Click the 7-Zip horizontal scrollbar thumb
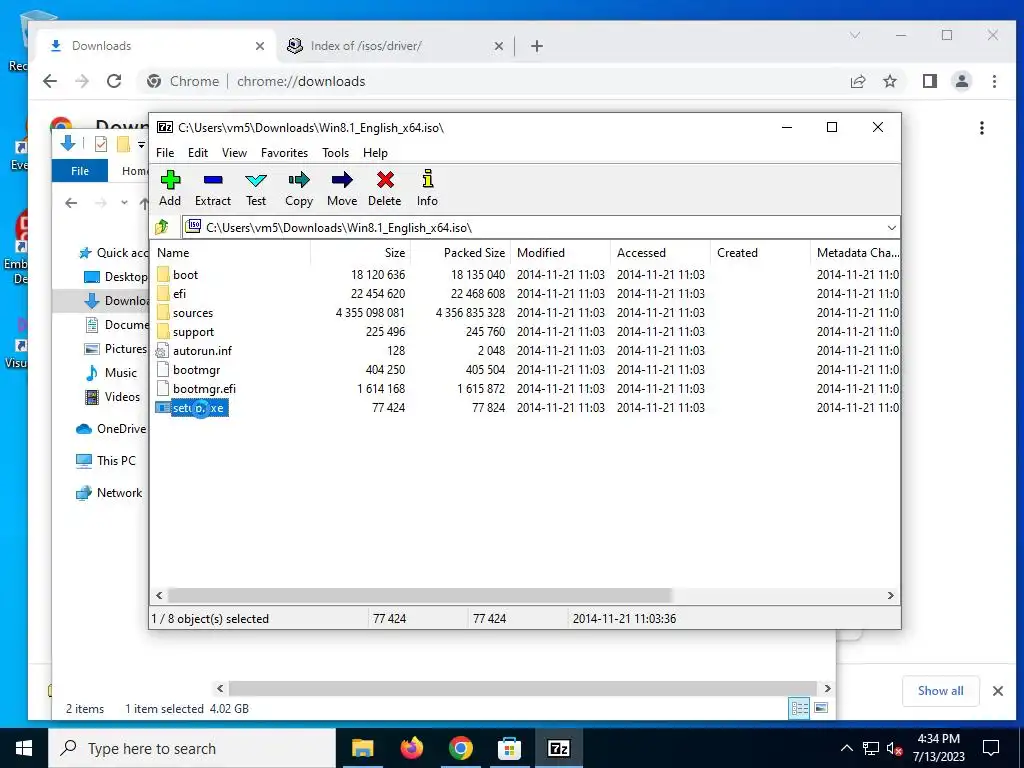The height and width of the screenshot is (768, 1024). coord(420,596)
